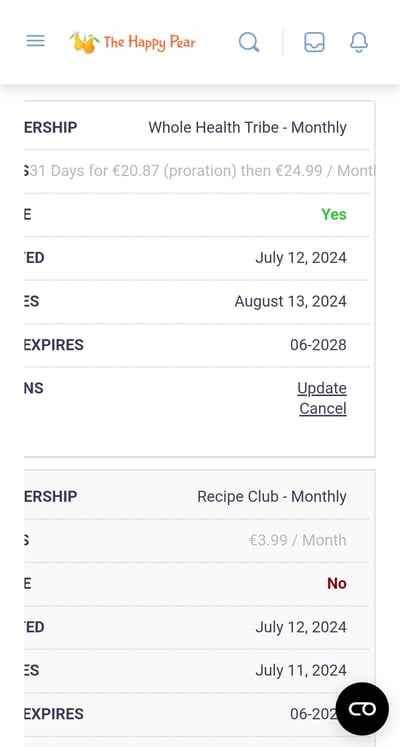Open the notifications bell icon

[359, 42]
